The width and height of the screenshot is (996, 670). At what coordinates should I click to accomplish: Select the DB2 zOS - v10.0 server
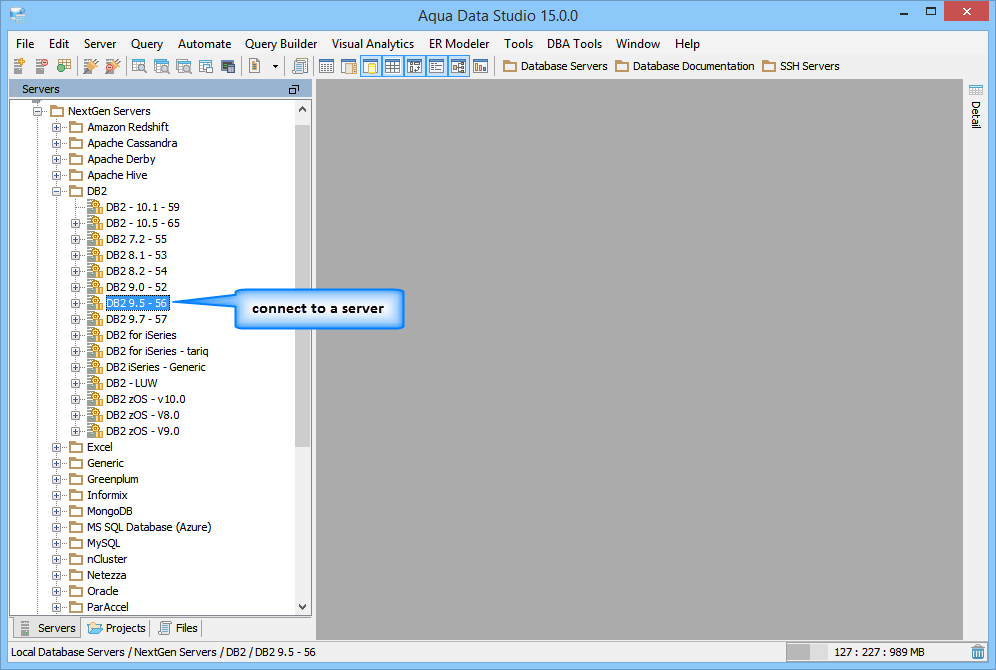145,399
